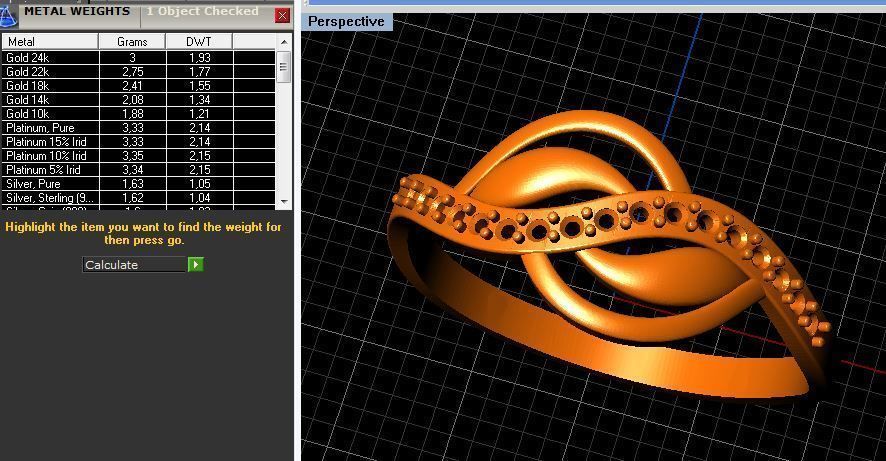Select the Gold 24k row
886x461 pixels.
click(138, 58)
